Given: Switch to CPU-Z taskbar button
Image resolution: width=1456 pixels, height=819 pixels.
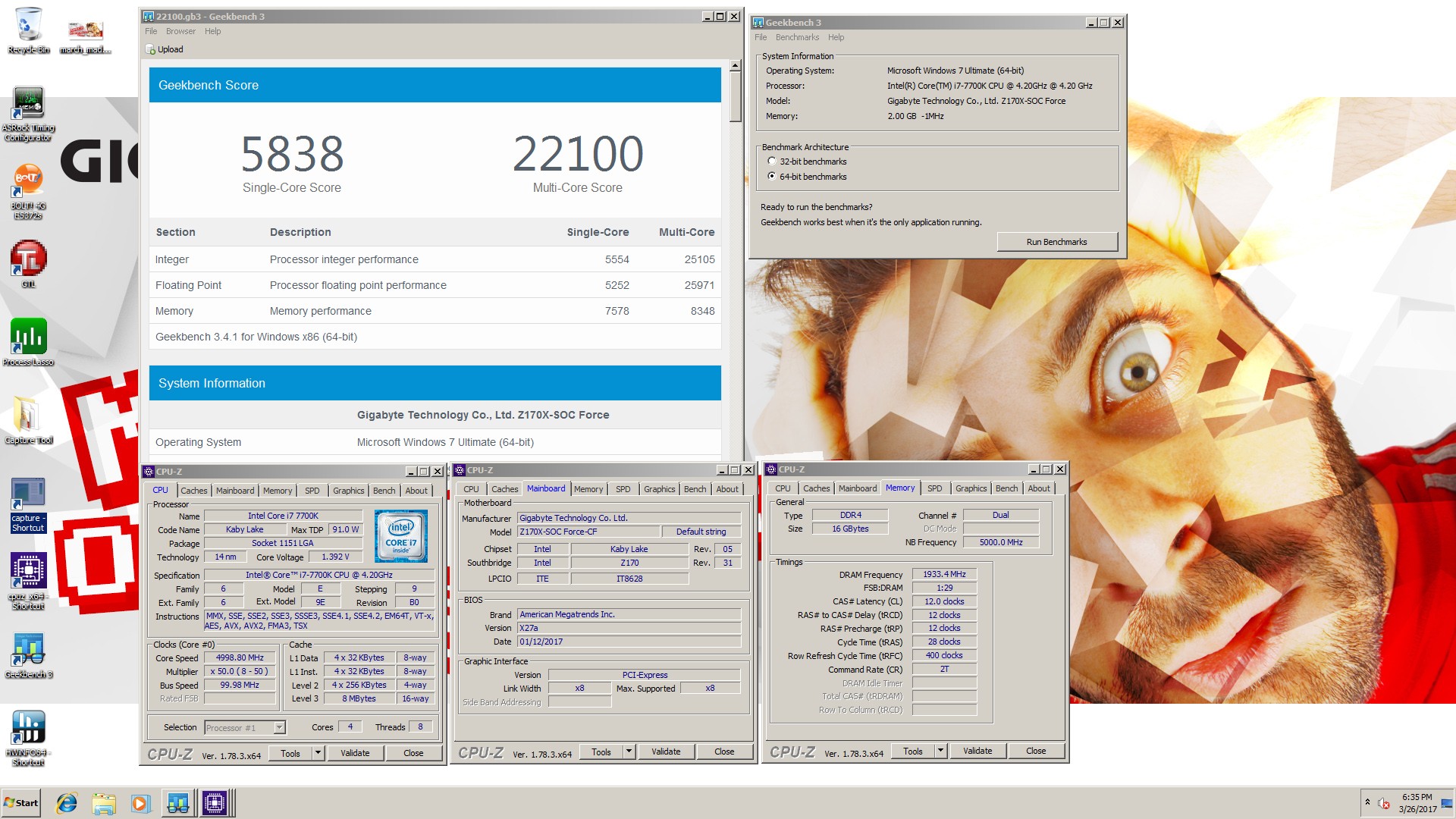Looking at the screenshot, I should [215, 803].
